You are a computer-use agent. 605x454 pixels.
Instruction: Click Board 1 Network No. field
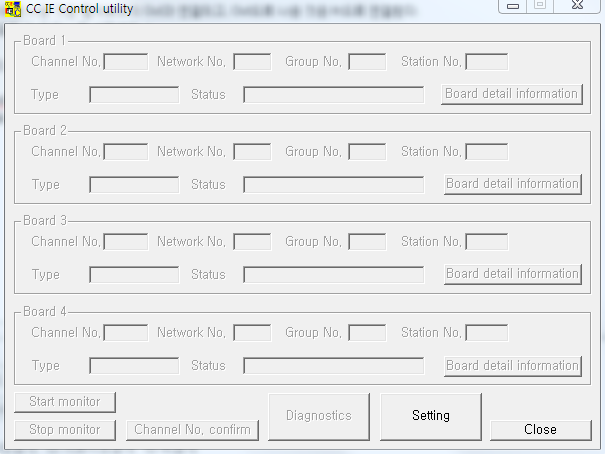[x=252, y=62]
